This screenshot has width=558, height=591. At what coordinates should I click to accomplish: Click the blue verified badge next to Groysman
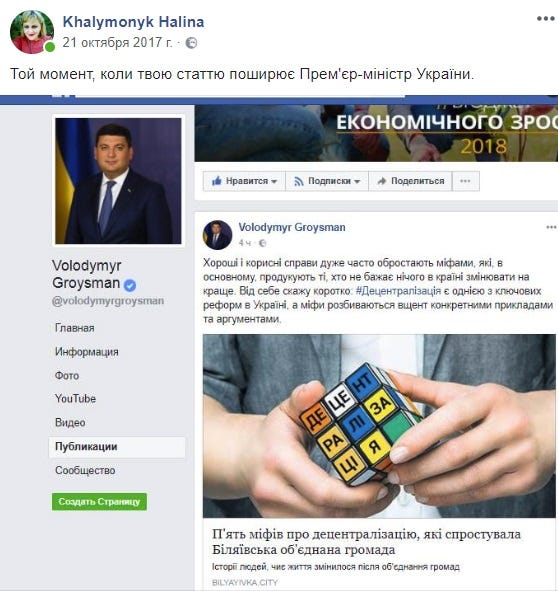[x=130, y=285]
